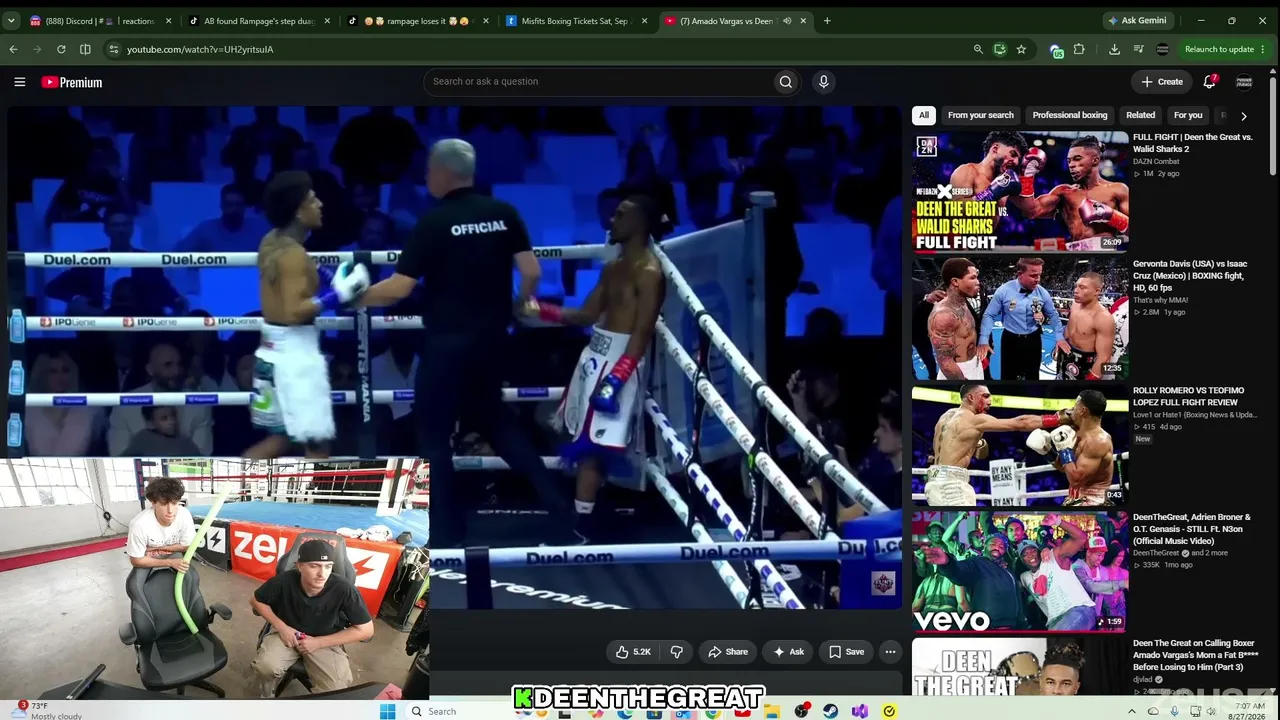Reload the YouTube page
Image resolution: width=1280 pixels, height=720 pixels.
pyautogui.click(x=61, y=49)
